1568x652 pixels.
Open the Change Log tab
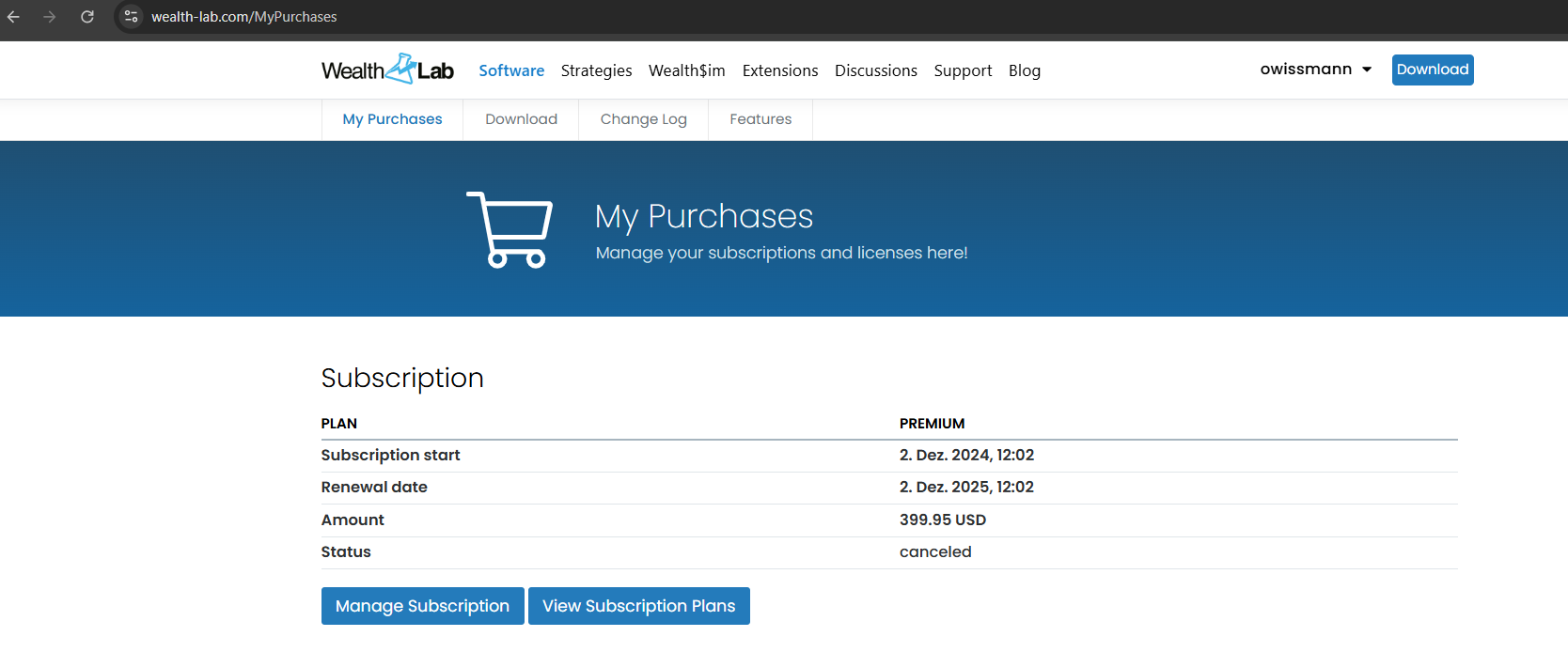click(x=643, y=119)
